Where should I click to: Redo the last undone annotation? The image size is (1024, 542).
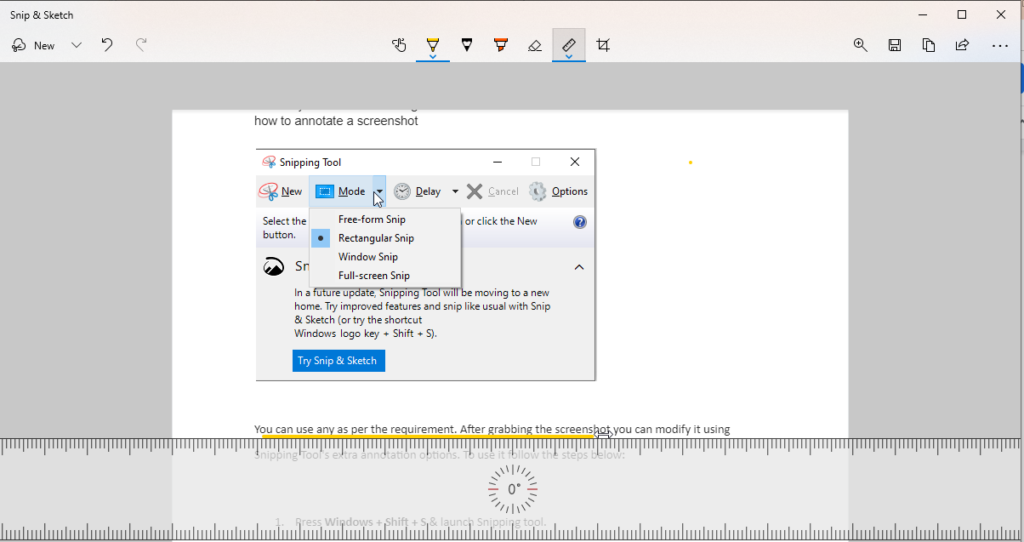(x=141, y=45)
